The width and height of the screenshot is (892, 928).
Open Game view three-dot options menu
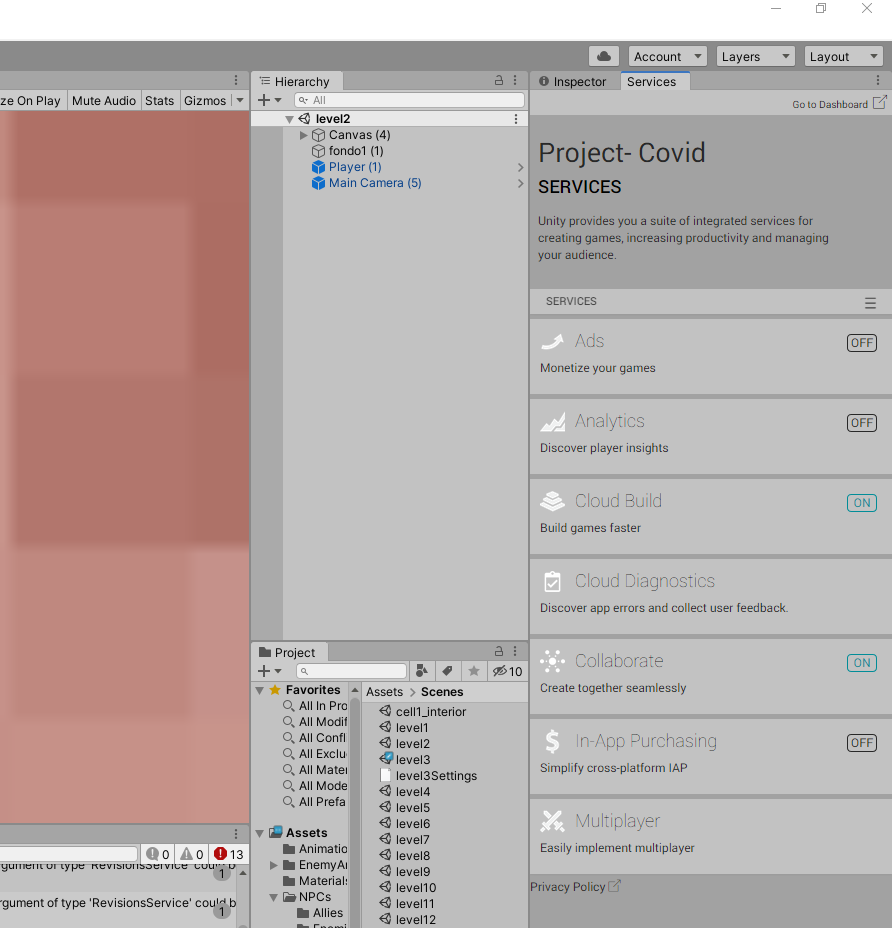pos(236,80)
